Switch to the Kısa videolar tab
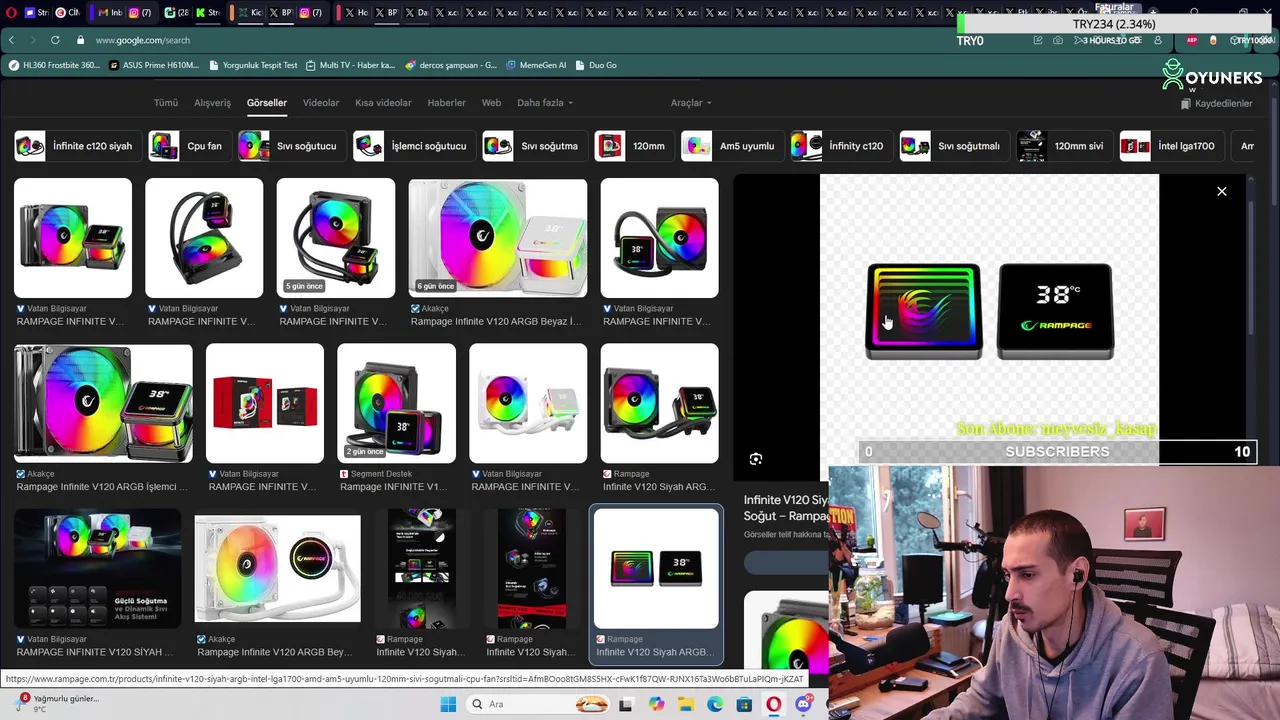The image size is (1280, 720). point(383,103)
